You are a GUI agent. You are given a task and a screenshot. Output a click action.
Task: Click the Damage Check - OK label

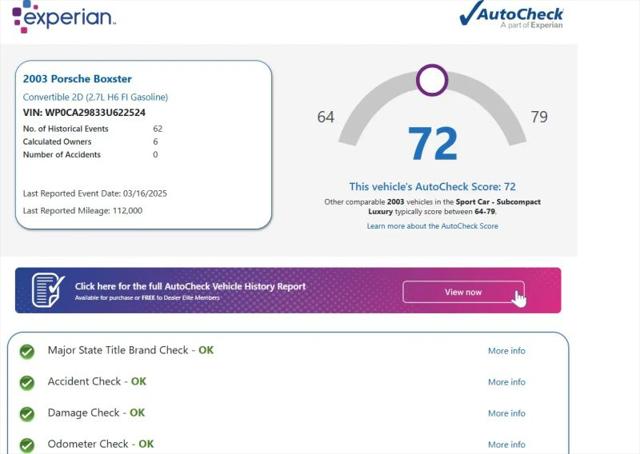click(96, 413)
